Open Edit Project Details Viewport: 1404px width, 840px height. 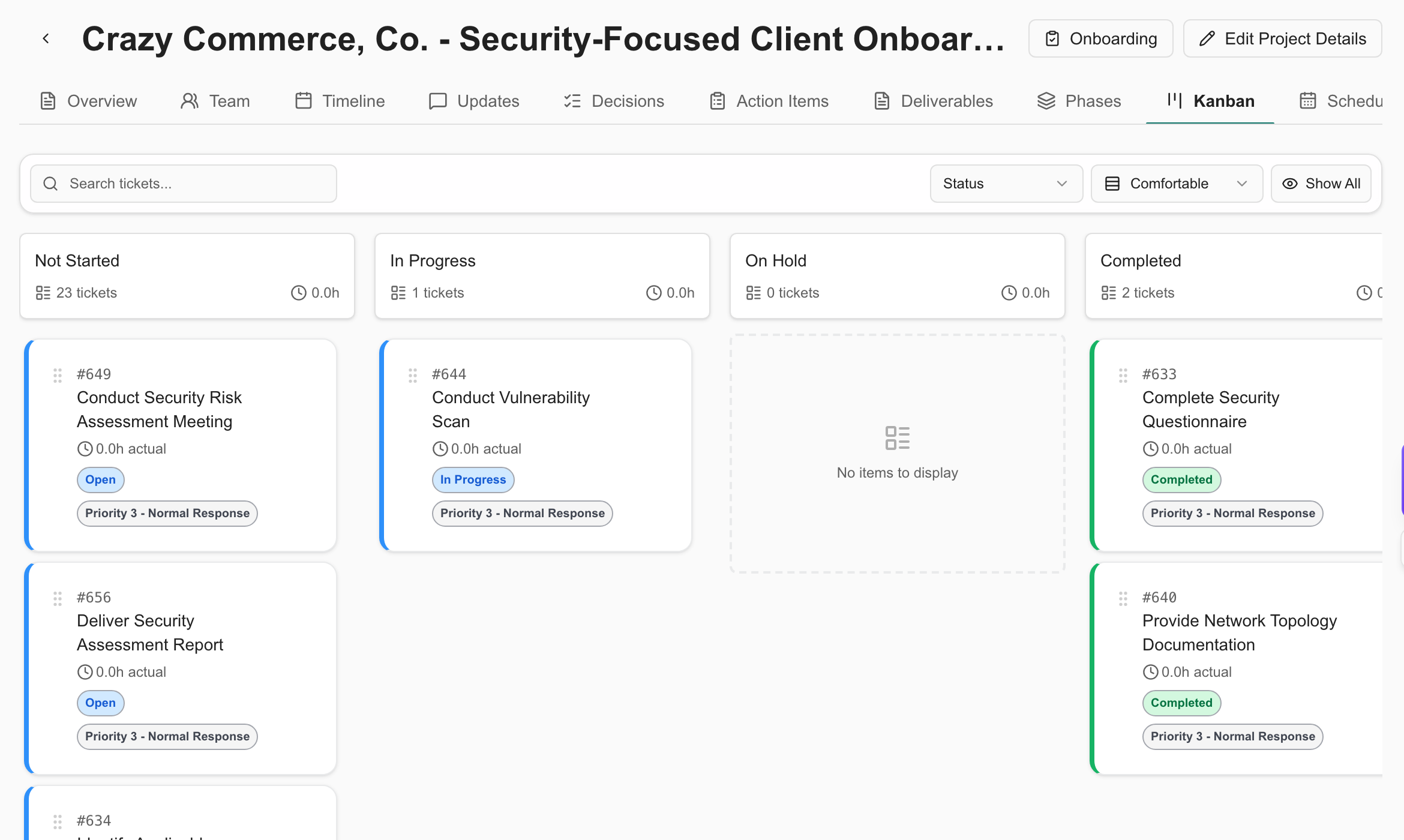point(1282,39)
